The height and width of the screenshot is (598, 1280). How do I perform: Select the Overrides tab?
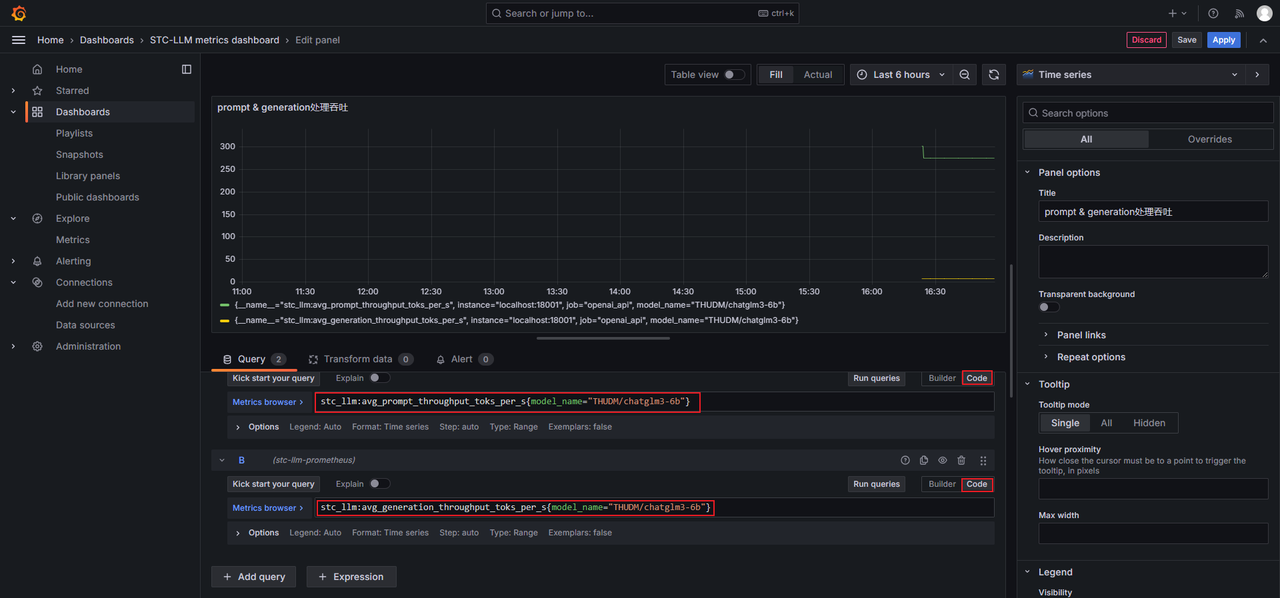coord(1209,139)
